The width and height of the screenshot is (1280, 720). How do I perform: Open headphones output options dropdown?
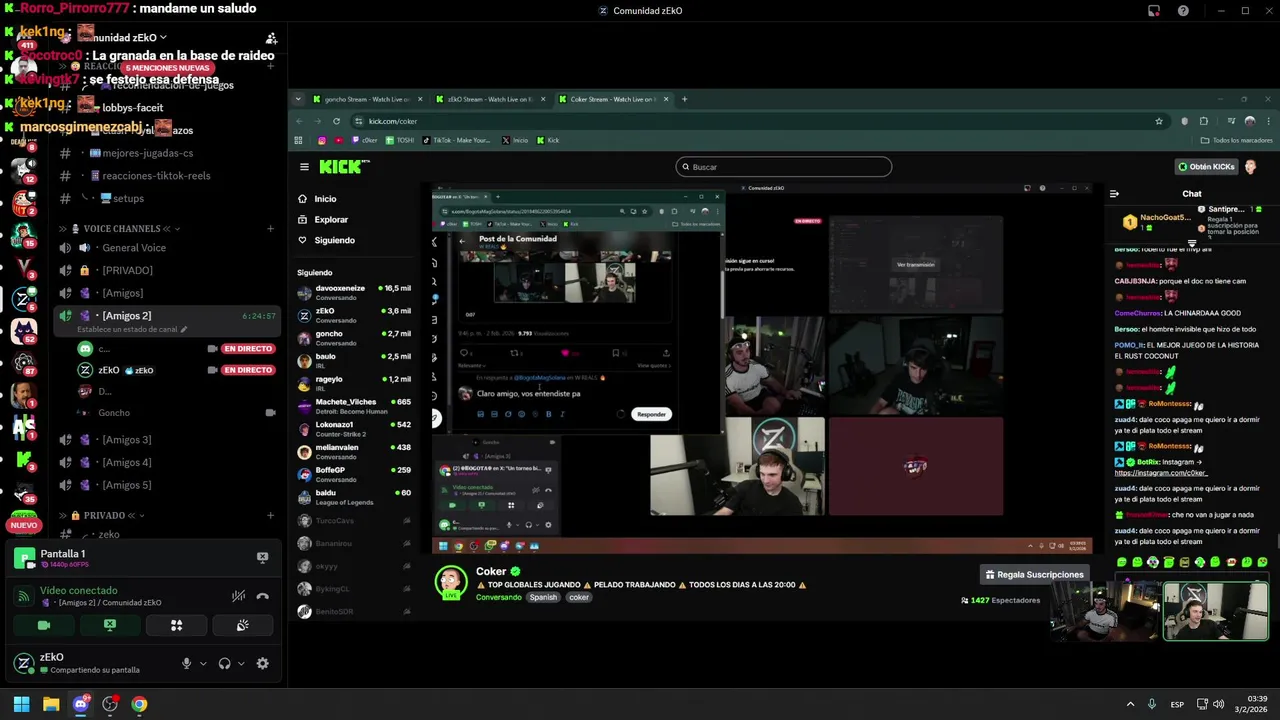click(241, 663)
